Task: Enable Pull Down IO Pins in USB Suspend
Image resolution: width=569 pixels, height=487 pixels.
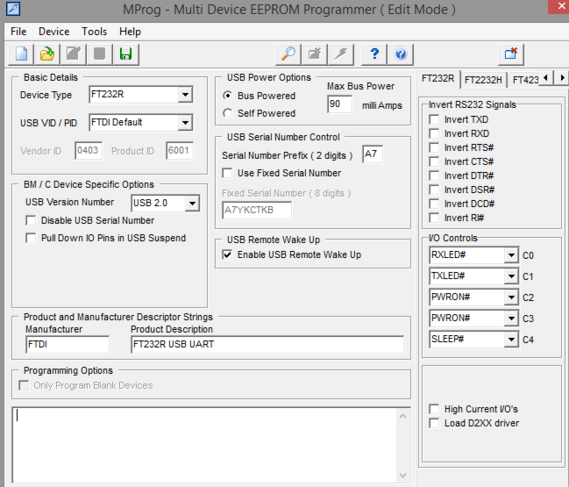Action: 31,238
